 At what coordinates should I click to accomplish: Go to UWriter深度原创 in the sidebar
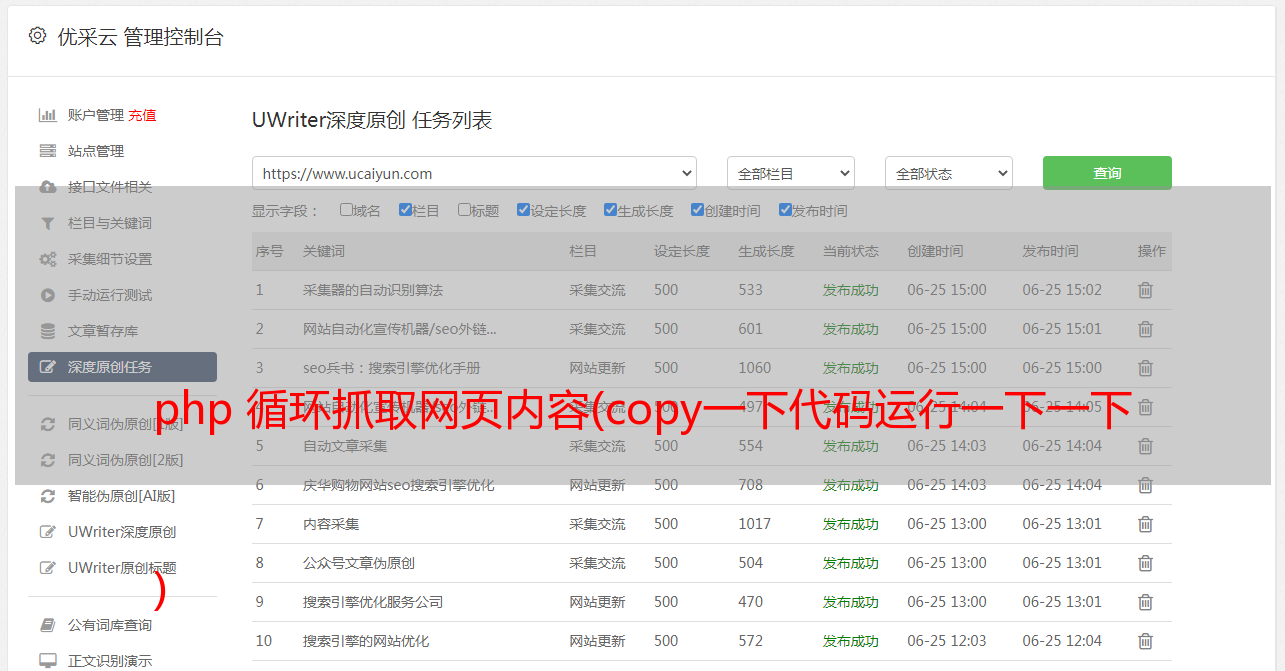pos(121,532)
